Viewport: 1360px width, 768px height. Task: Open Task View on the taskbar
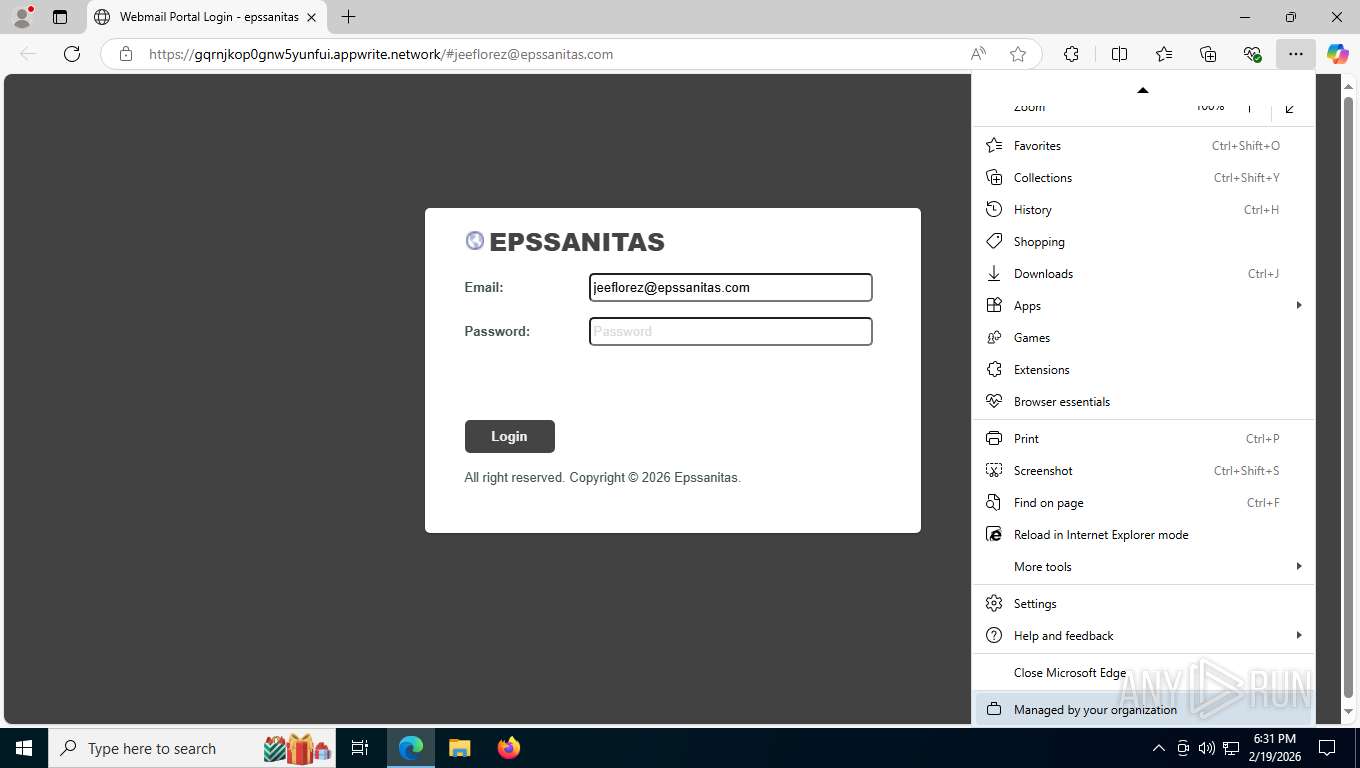click(360, 748)
